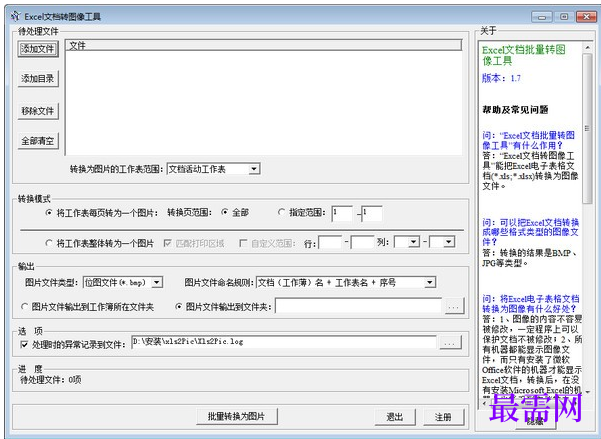Click the browse button for output folder
The width and height of the screenshot is (601, 439).
pos(454,306)
